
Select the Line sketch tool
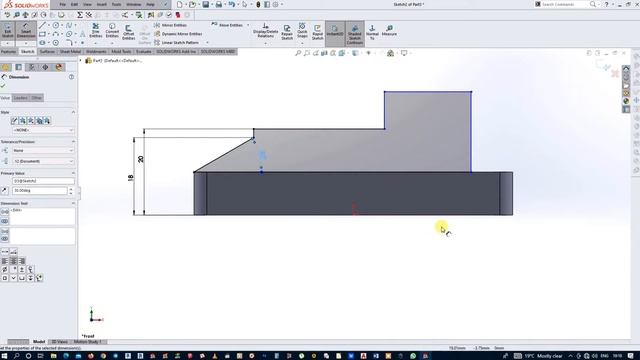42,25
